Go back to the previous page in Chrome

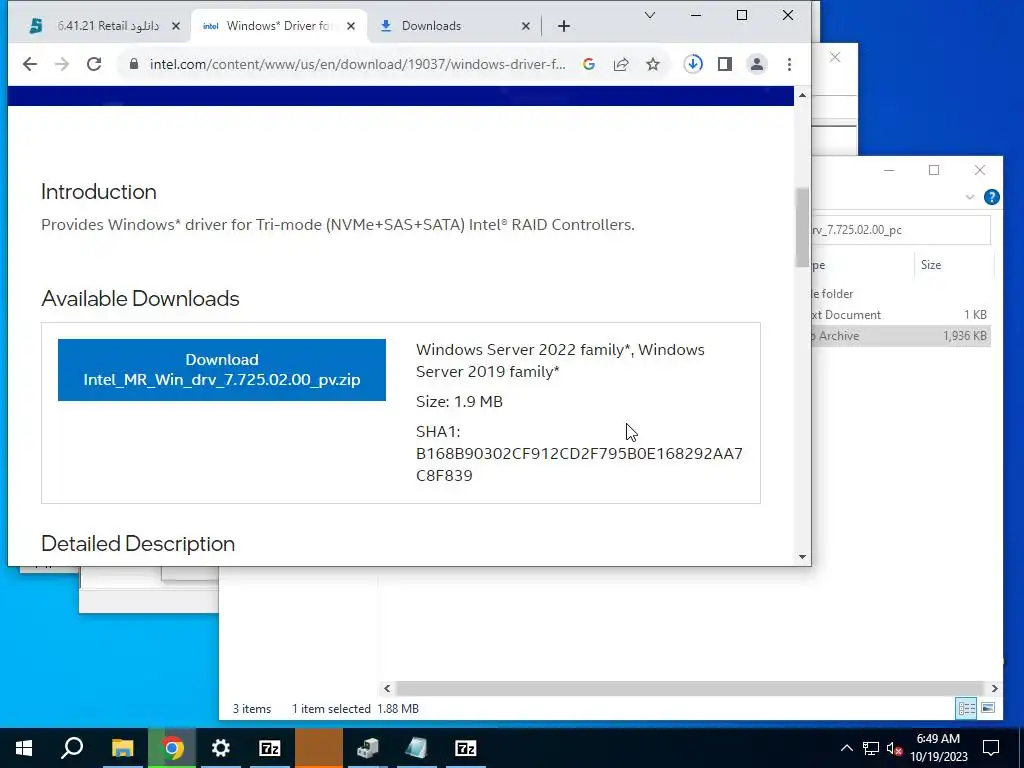[x=30, y=64]
